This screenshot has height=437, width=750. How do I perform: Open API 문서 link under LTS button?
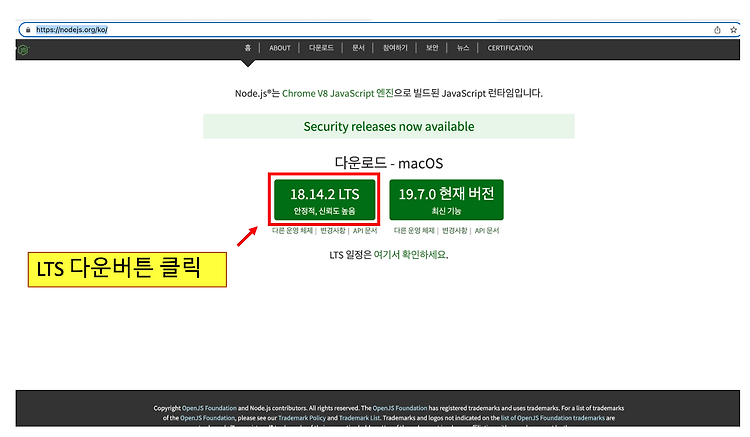365,230
